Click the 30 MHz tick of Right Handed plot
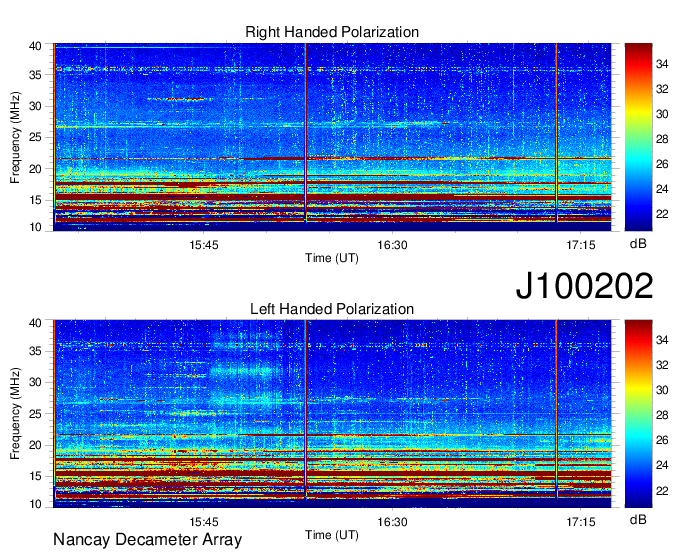This screenshot has height=552, width=680. [x=35, y=106]
